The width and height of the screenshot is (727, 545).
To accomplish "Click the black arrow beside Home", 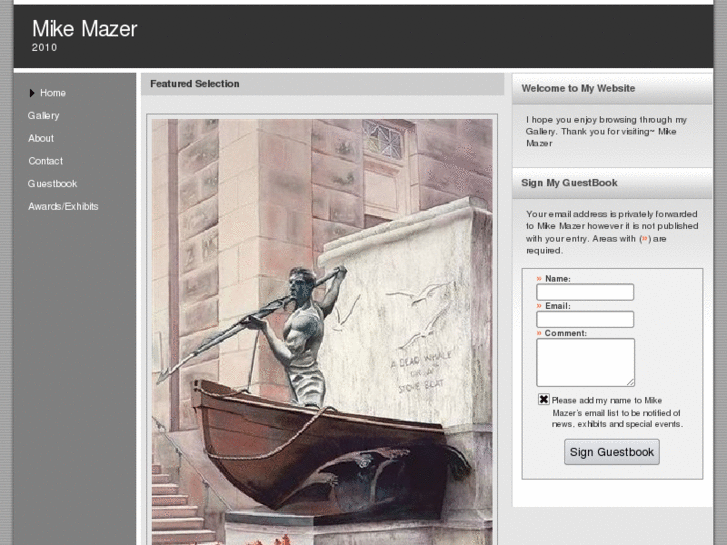I will pyautogui.click(x=32, y=93).
